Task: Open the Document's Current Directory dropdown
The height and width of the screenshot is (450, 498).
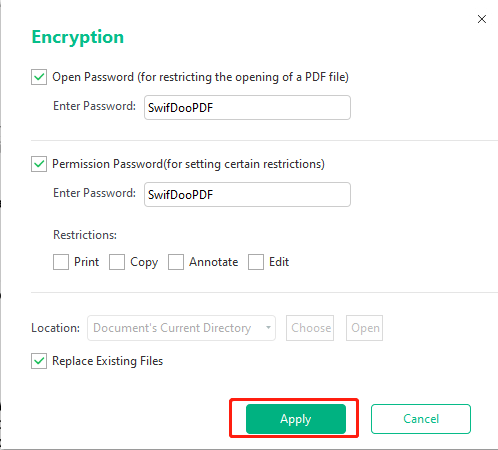Action: pyautogui.click(x=181, y=328)
